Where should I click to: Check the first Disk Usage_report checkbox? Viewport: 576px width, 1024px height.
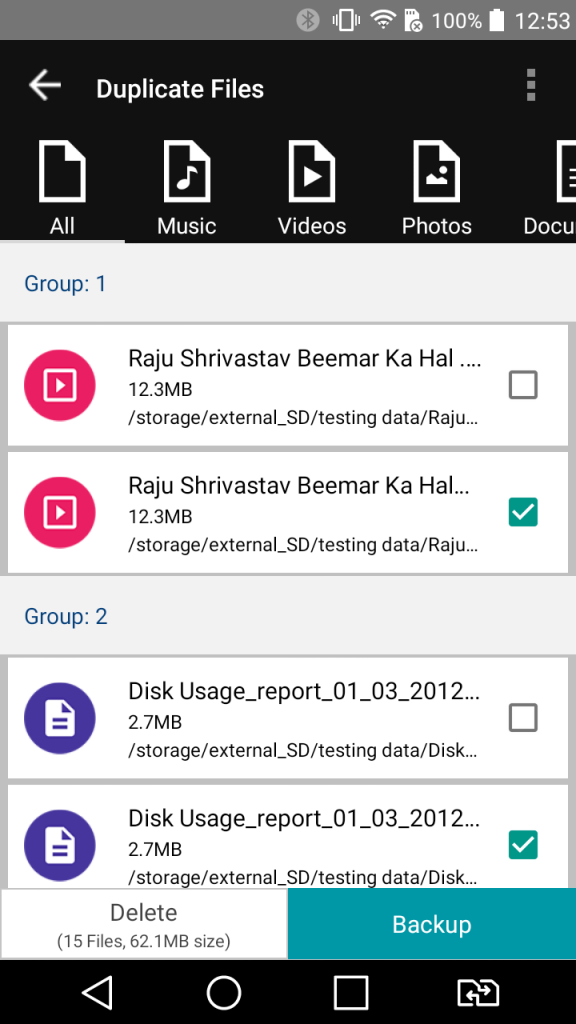522,718
